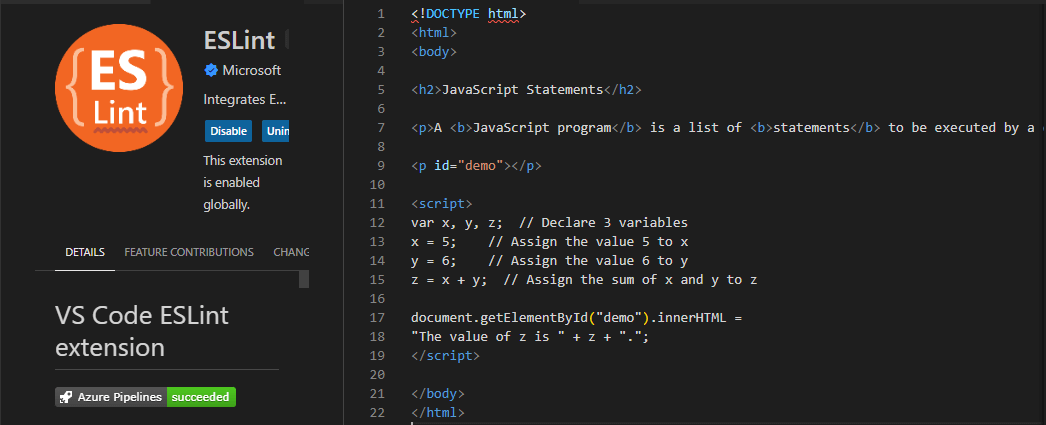This screenshot has height=425, width=1046.
Task: Click the rocket icon in Azure Pipelines badge
Action: (65, 397)
